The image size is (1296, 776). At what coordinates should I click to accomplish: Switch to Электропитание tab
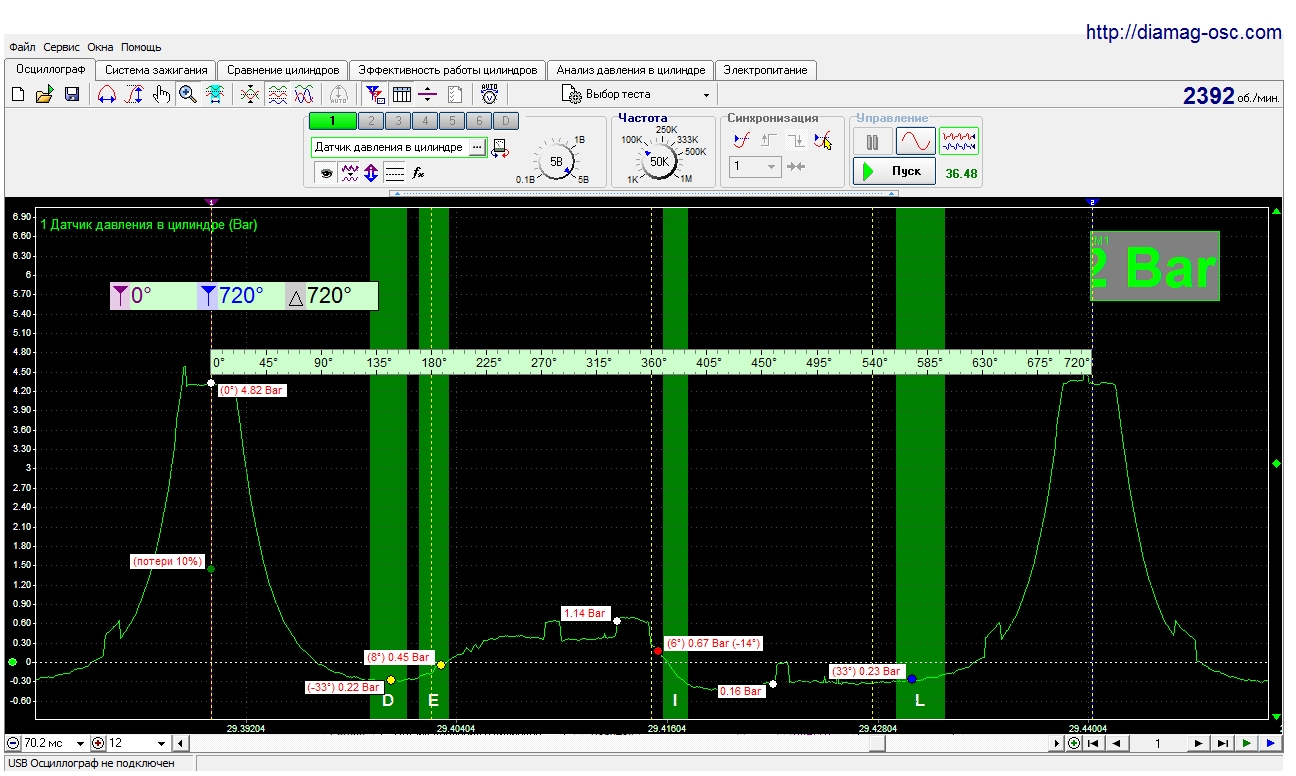766,70
